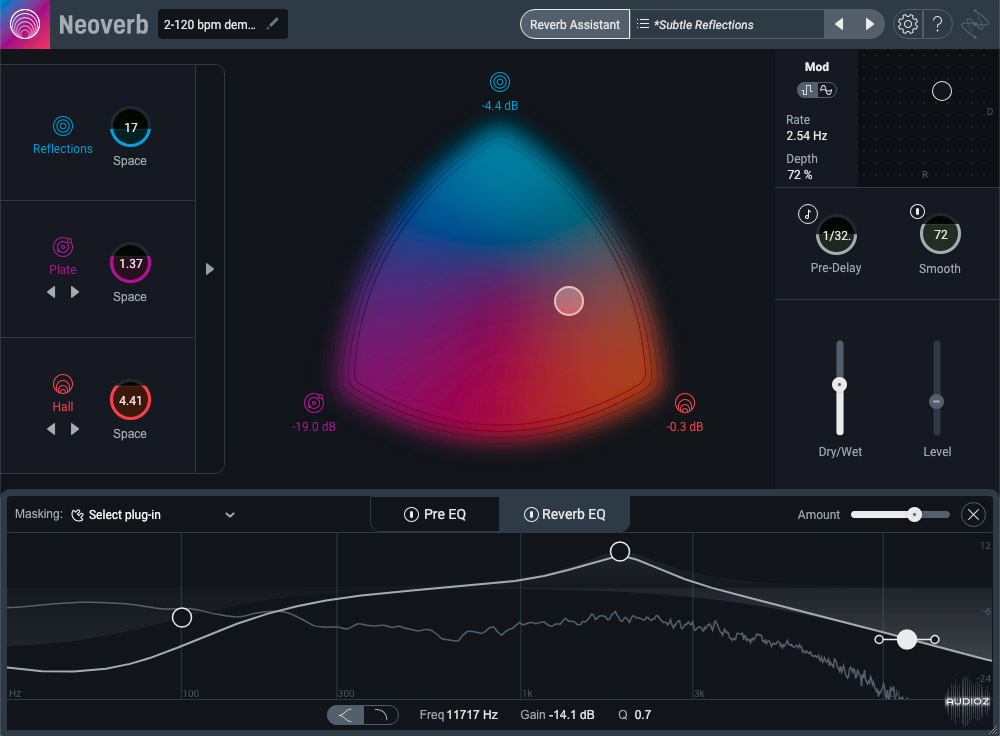Expand the advanced engine panel arrow
This screenshot has width=1000, height=736.
pos(210,269)
